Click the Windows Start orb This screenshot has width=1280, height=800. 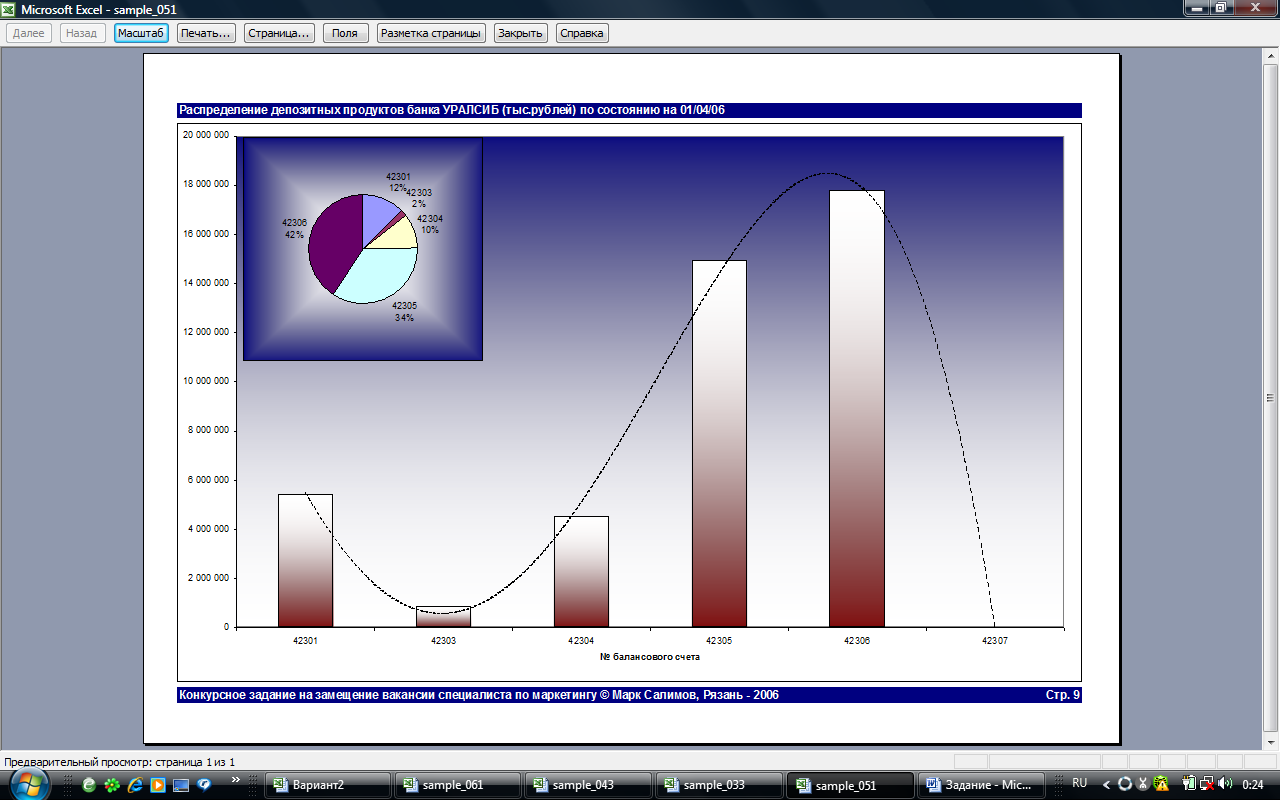[29, 785]
